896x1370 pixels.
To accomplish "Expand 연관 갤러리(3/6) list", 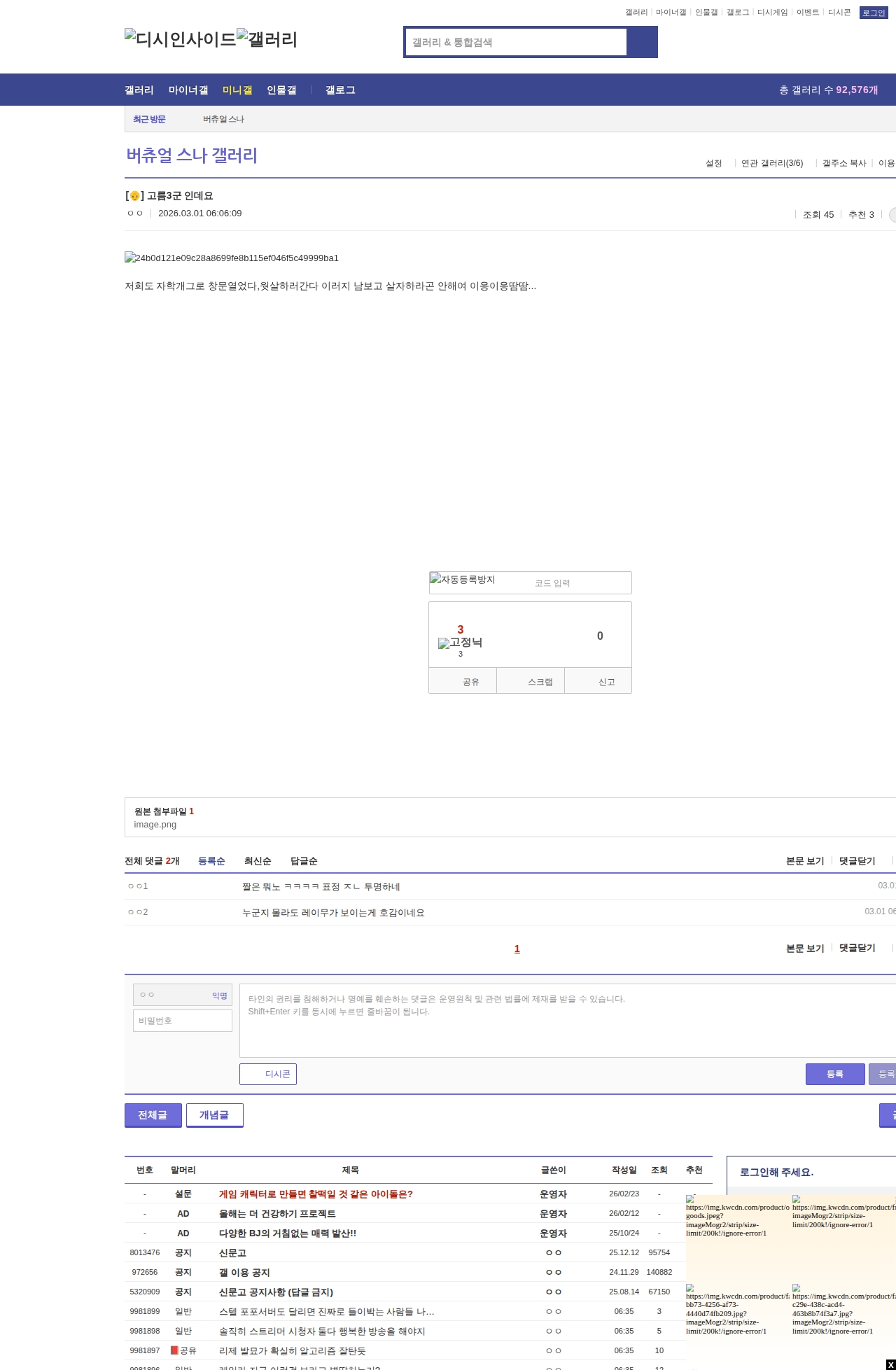I will [x=771, y=163].
